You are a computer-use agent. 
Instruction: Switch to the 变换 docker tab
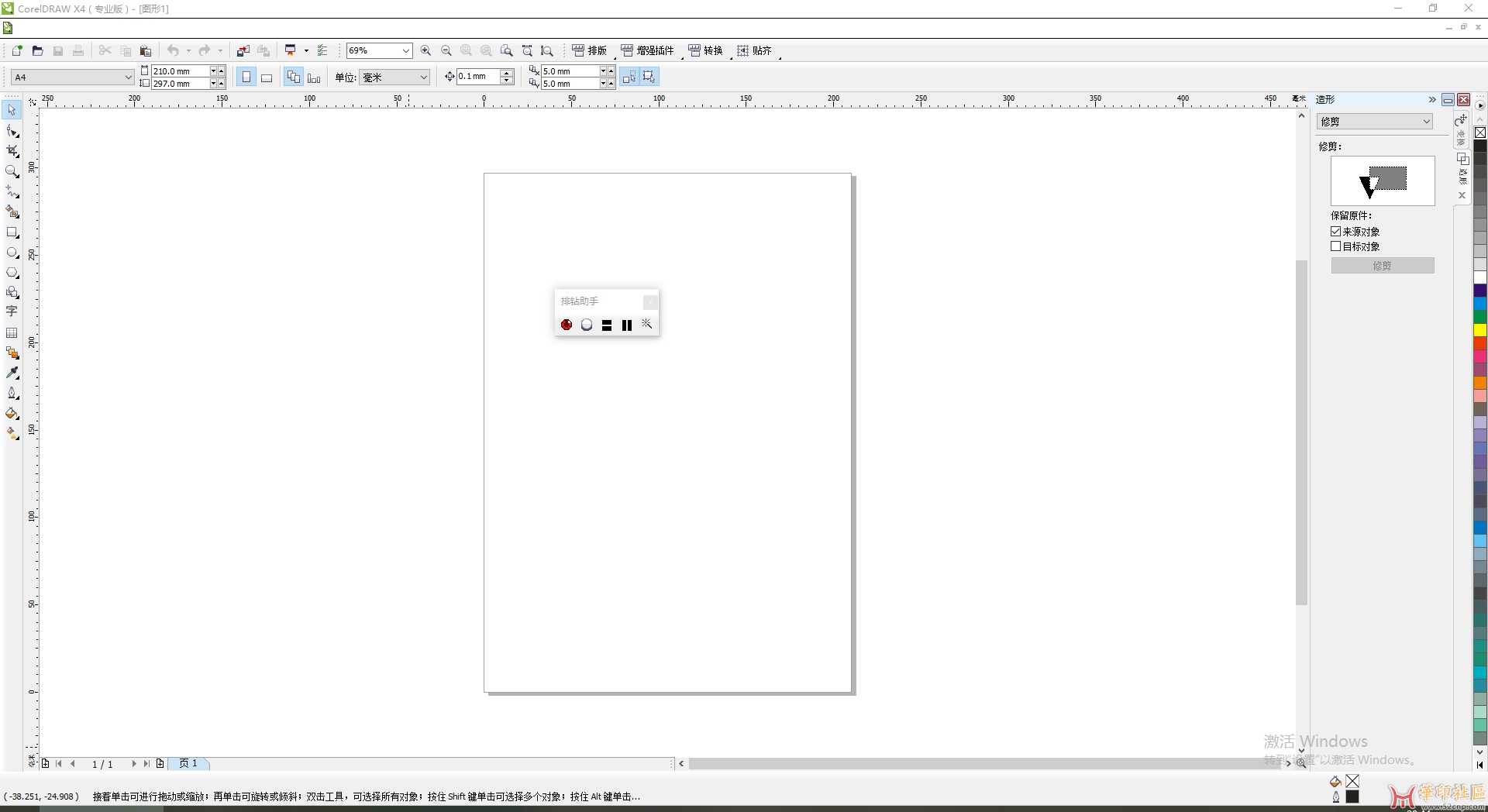(1461, 130)
